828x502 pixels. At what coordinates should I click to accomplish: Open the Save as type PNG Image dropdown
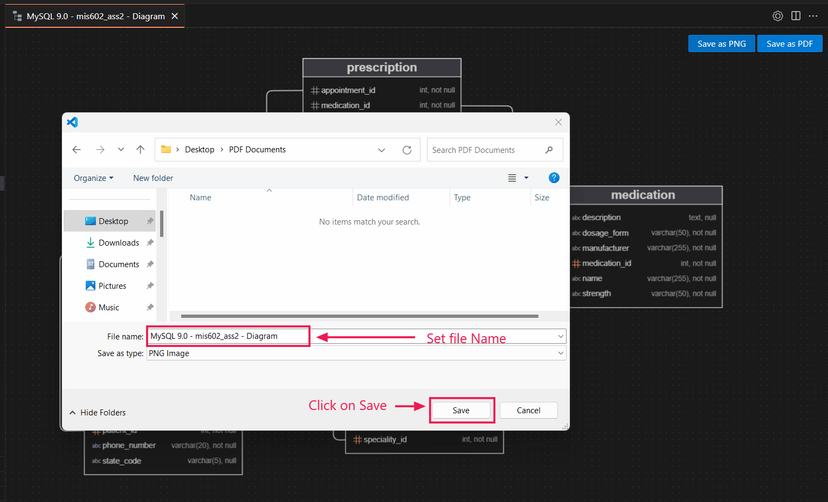tap(356, 354)
